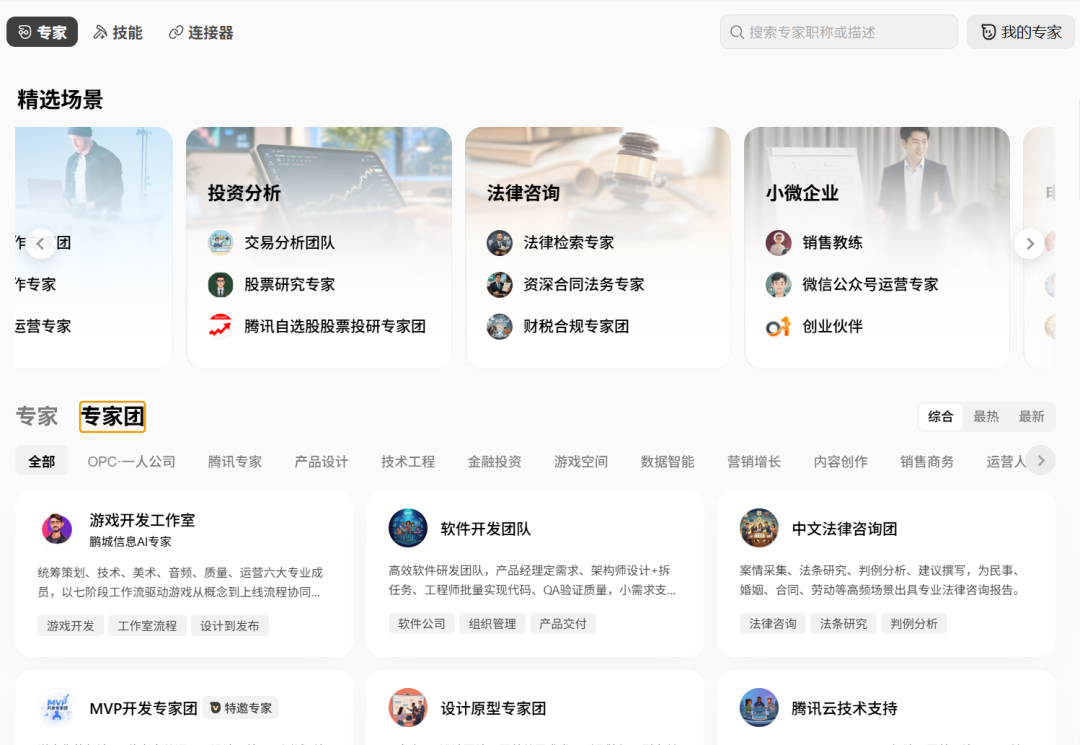The image size is (1080, 745).
Task: Open 软件开发团队 card title
Action: coord(486,529)
